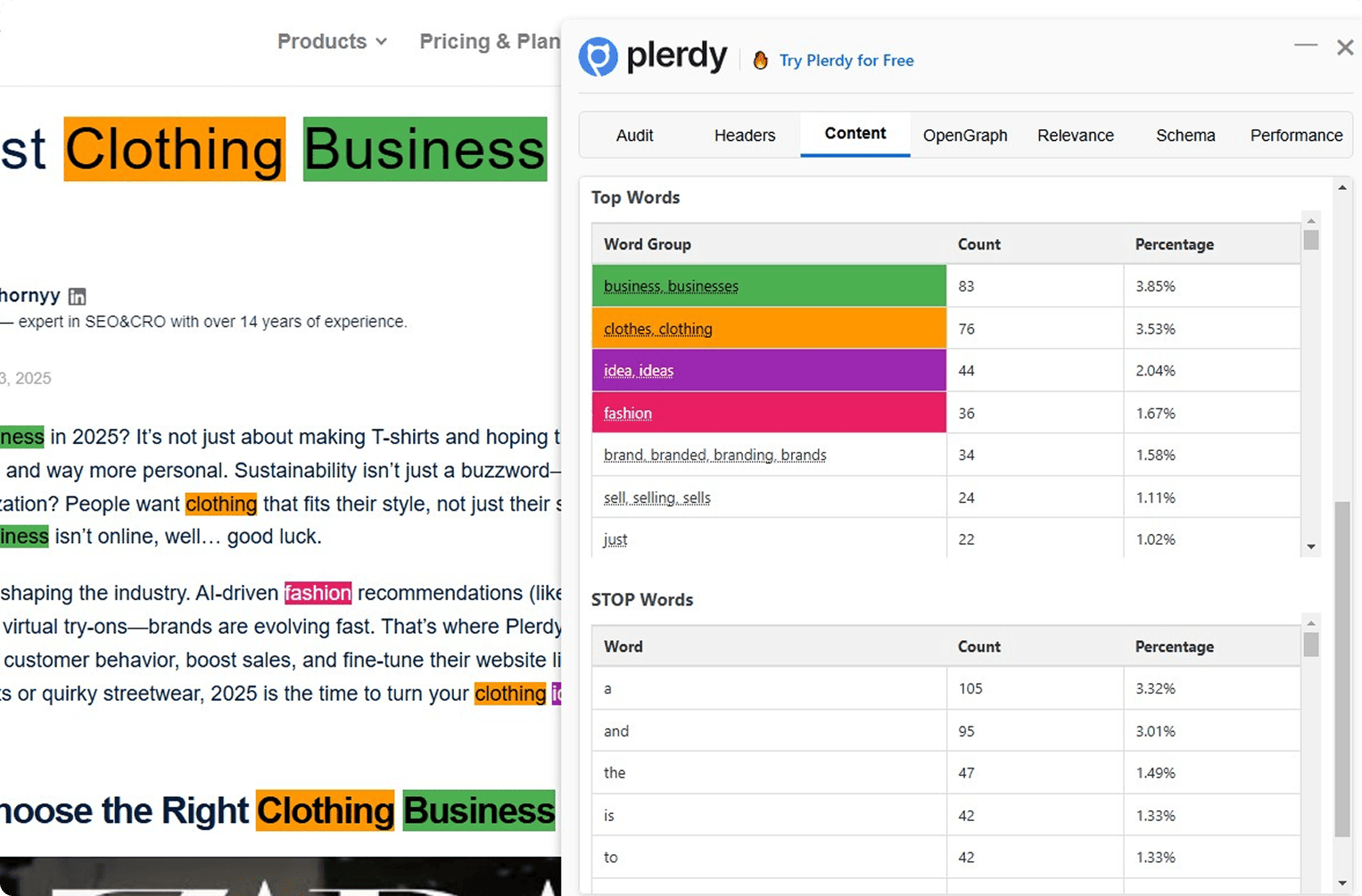Open the author's LinkedIn profile icon
Image resolution: width=1362 pixels, height=896 pixels.
pyautogui.click(x=77, y=296)
